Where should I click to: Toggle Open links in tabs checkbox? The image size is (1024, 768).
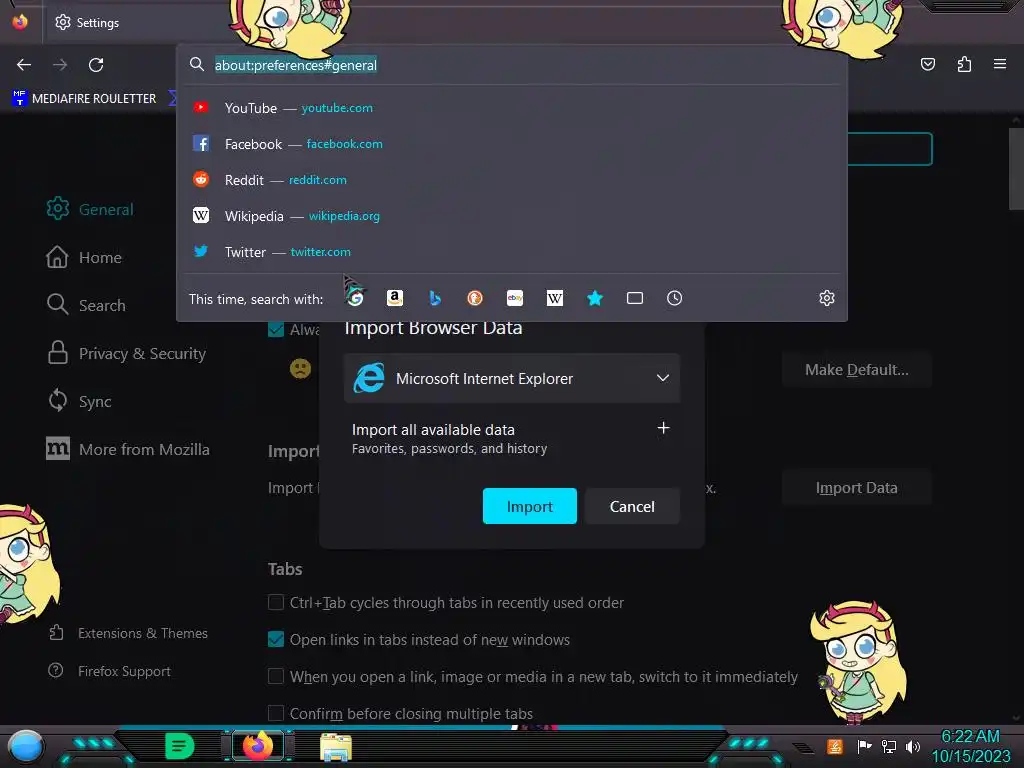tap(276, 639)
